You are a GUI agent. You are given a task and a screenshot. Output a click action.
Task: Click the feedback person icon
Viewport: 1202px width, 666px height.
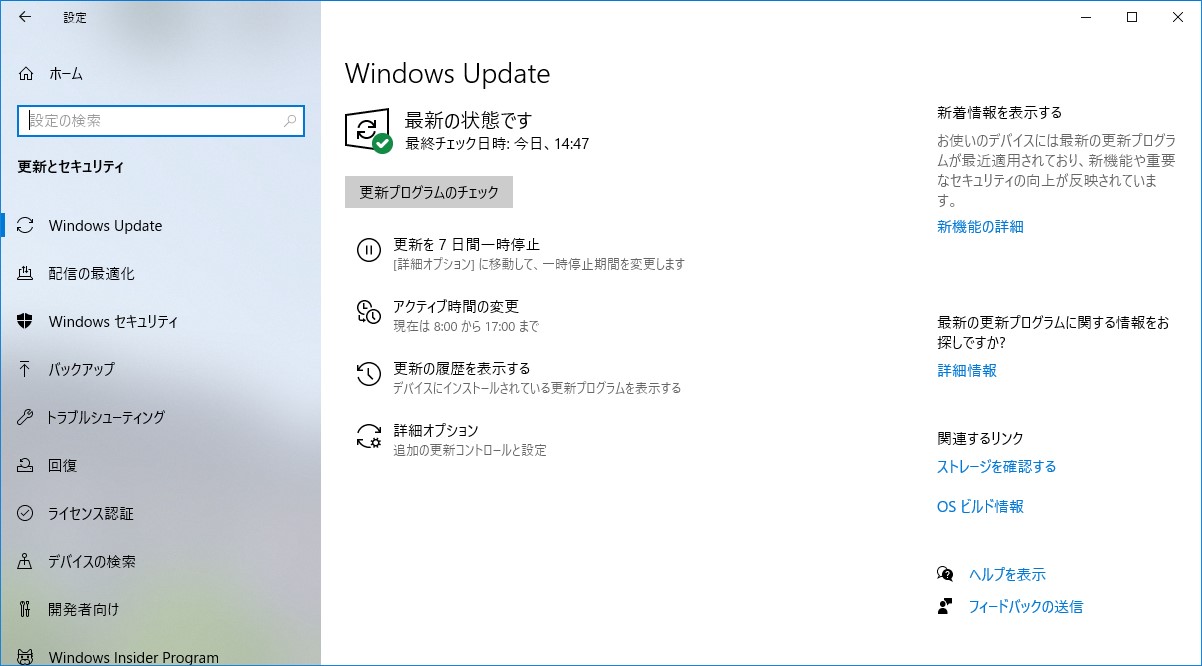(x=945, y=606)
